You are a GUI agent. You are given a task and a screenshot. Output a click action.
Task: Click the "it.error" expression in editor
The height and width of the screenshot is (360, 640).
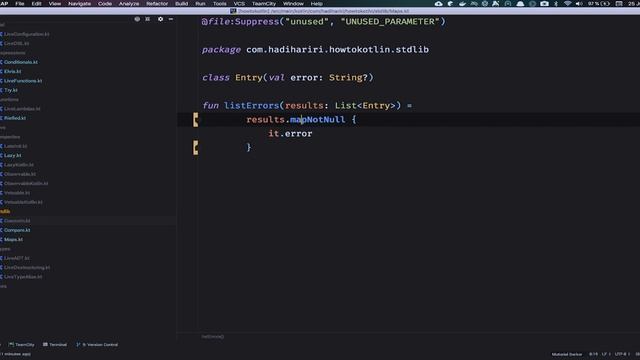(290, 133)
